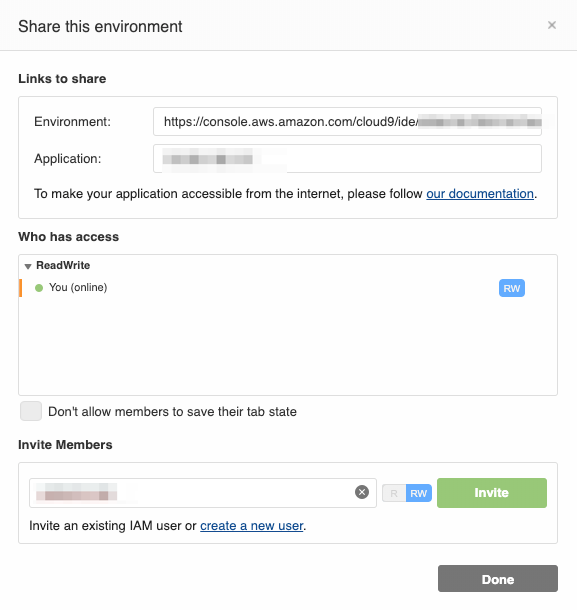The width and height of the screenshot is (577, 610).
Task: Click the Application URL field
Action: [x=347, y=158]
